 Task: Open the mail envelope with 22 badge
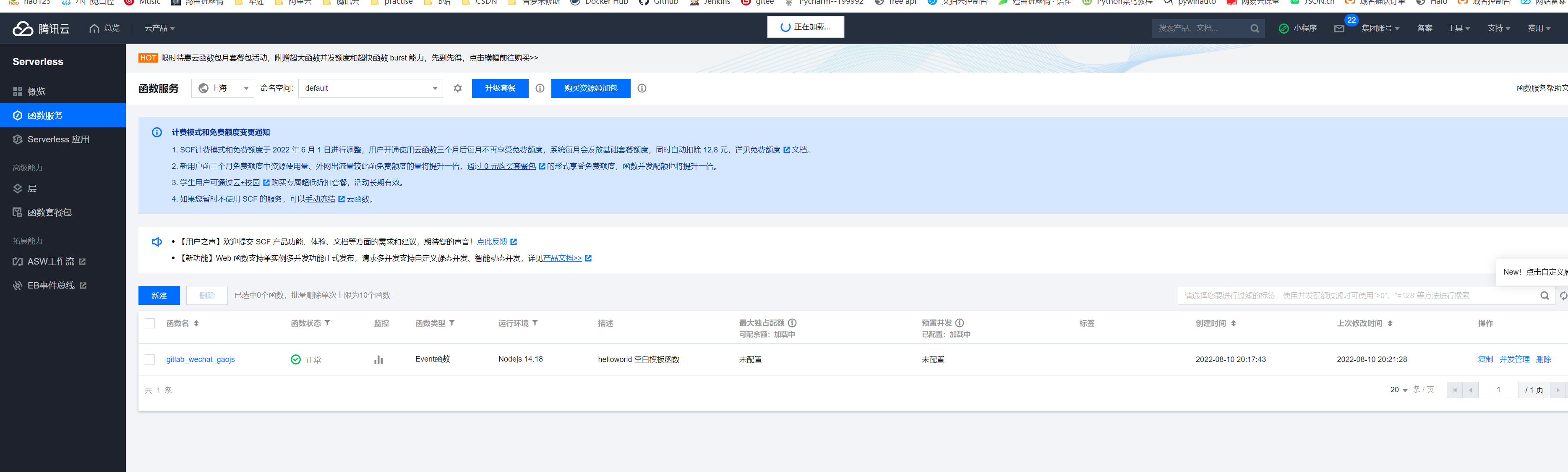pos(1339,28)
